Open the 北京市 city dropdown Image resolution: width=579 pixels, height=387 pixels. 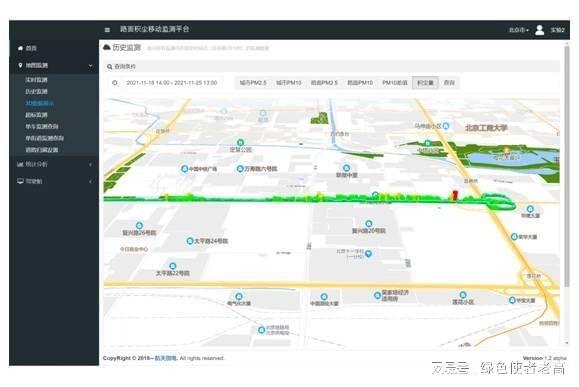(519, 30)
